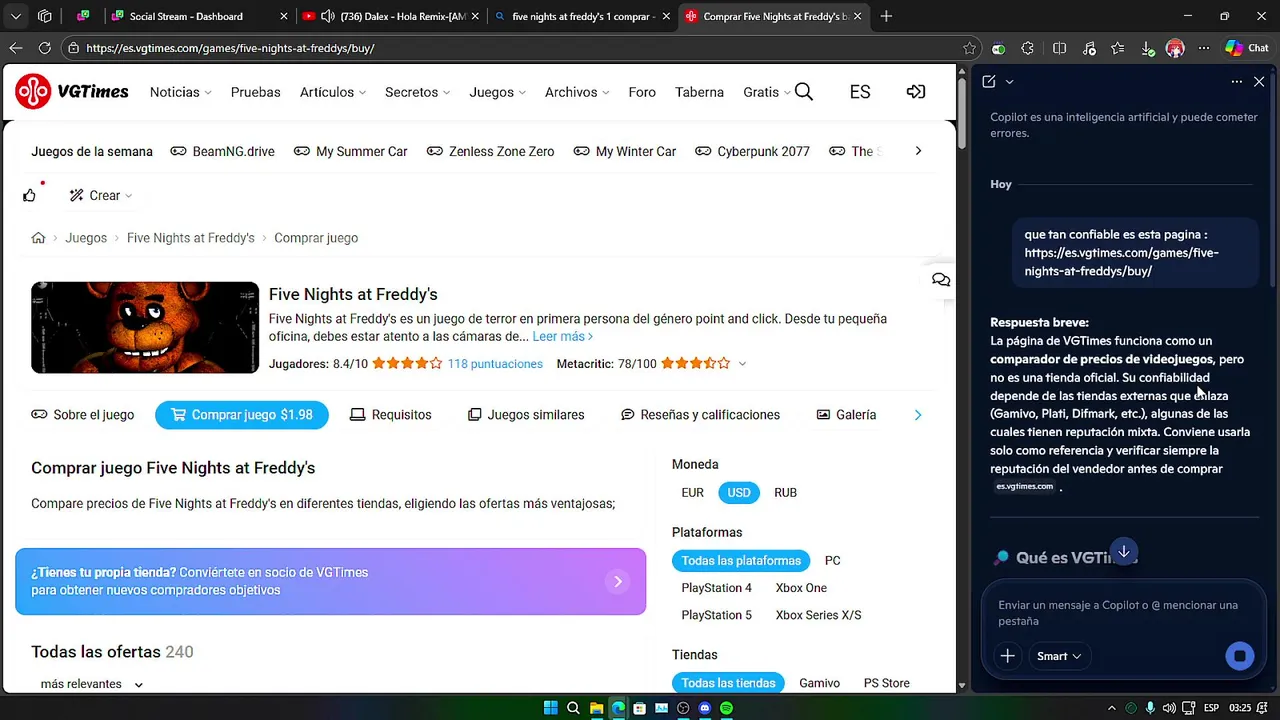The height and width of the screenshot is (720, 1280).
Task: Select Todas las plataformas filter
Action: pos(741,560)
